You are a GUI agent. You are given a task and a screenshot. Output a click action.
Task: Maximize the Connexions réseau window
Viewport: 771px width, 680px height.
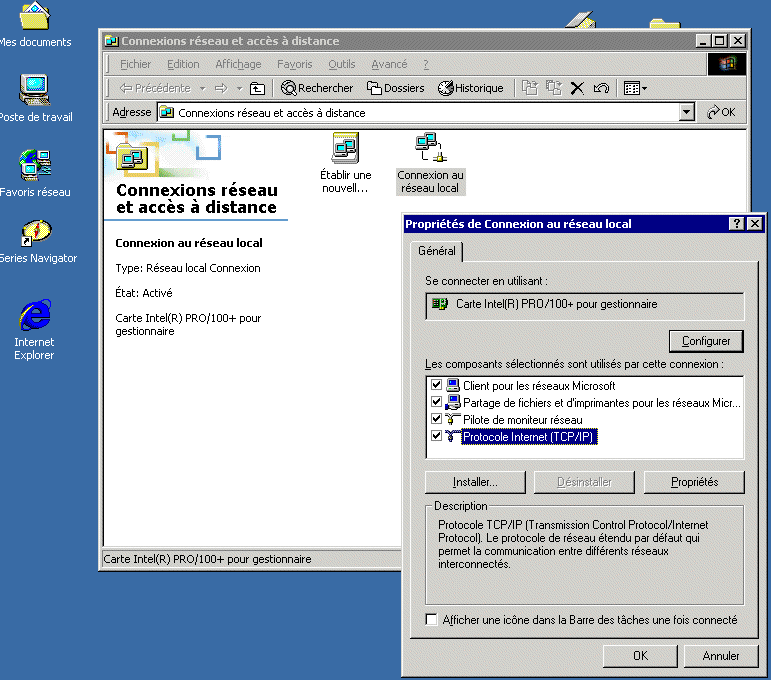coord(720,41)
